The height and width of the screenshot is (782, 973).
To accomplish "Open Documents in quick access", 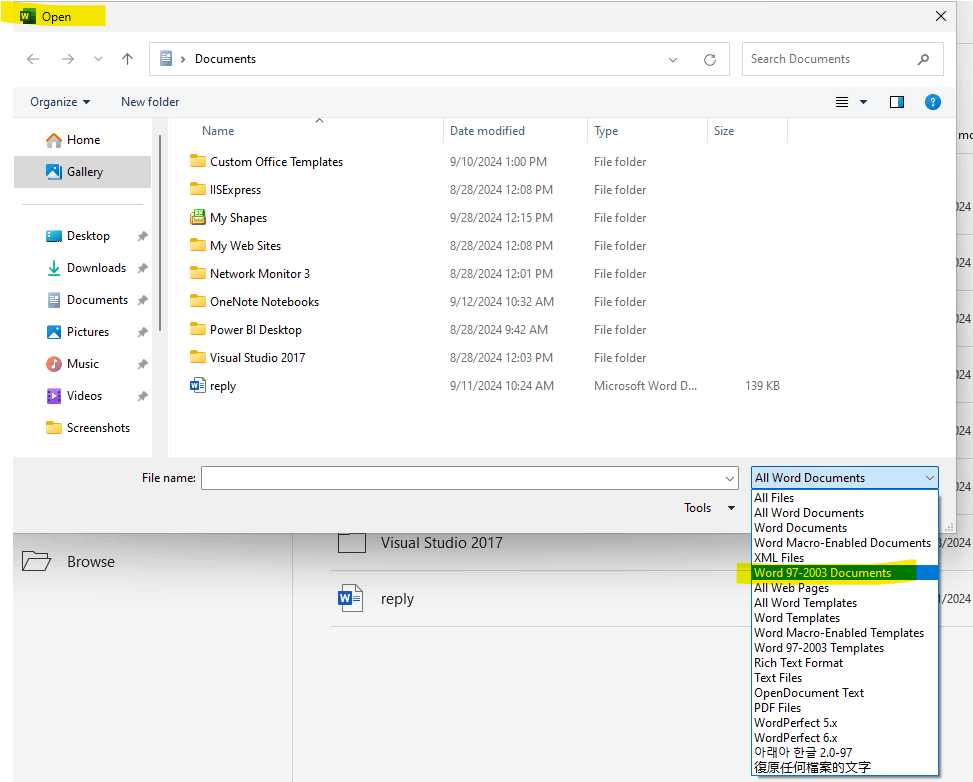I will click(x=88, y=300).
